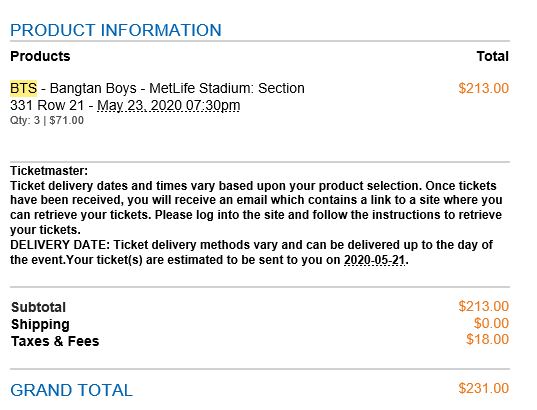Click the $18.00 taxes amount
537x410 pixels.
point(487,339)
